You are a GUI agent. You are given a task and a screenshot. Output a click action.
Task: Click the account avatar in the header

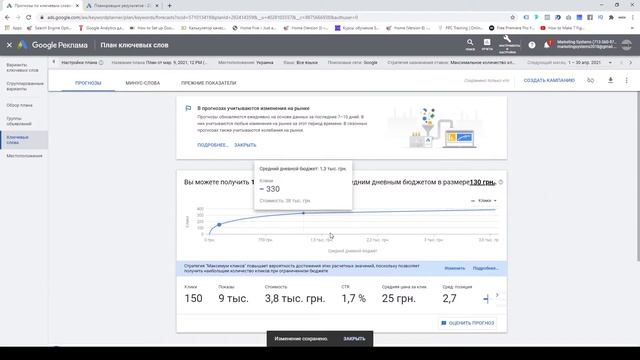pos(627,44)
